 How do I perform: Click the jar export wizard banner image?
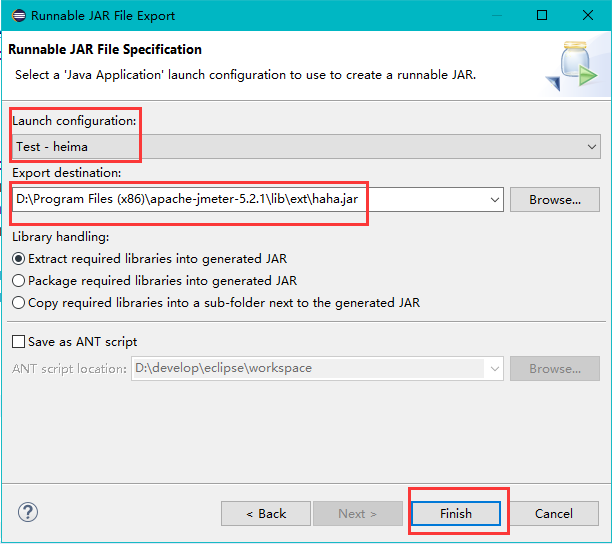point(573,66)
